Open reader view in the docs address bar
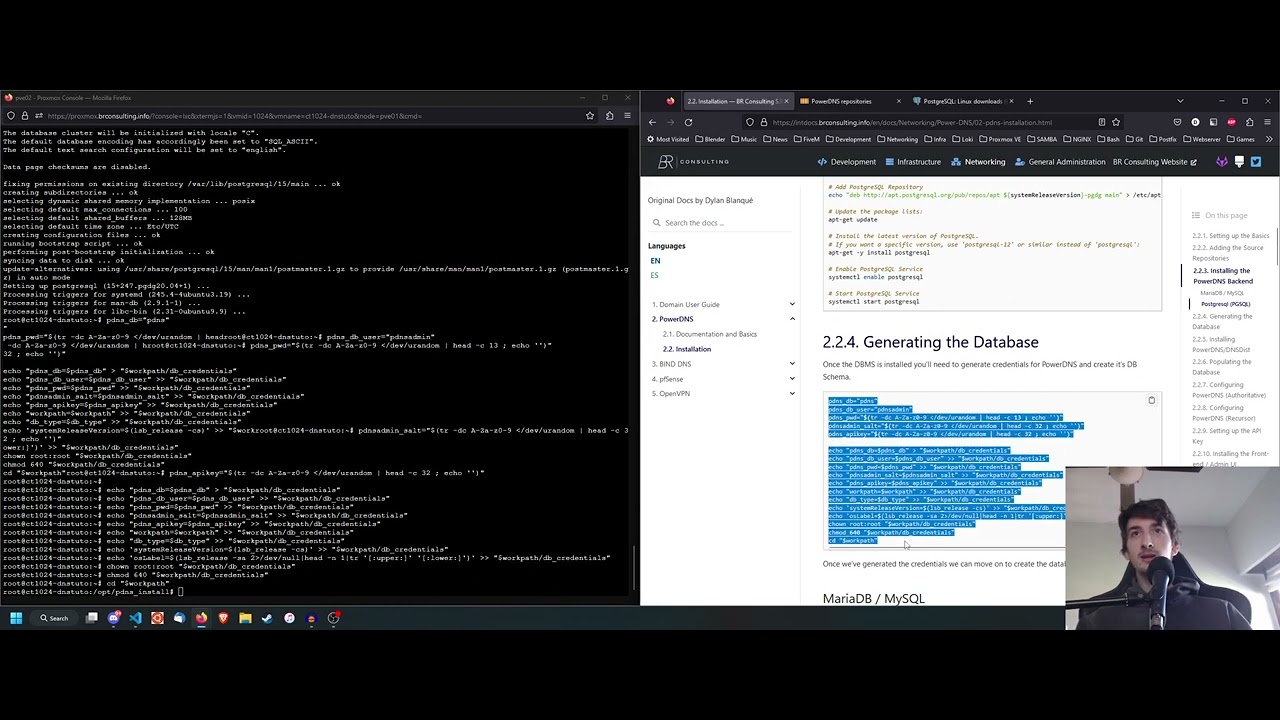The width and height of the screenshot is (1280, 720). click(x=1101, y=122)
